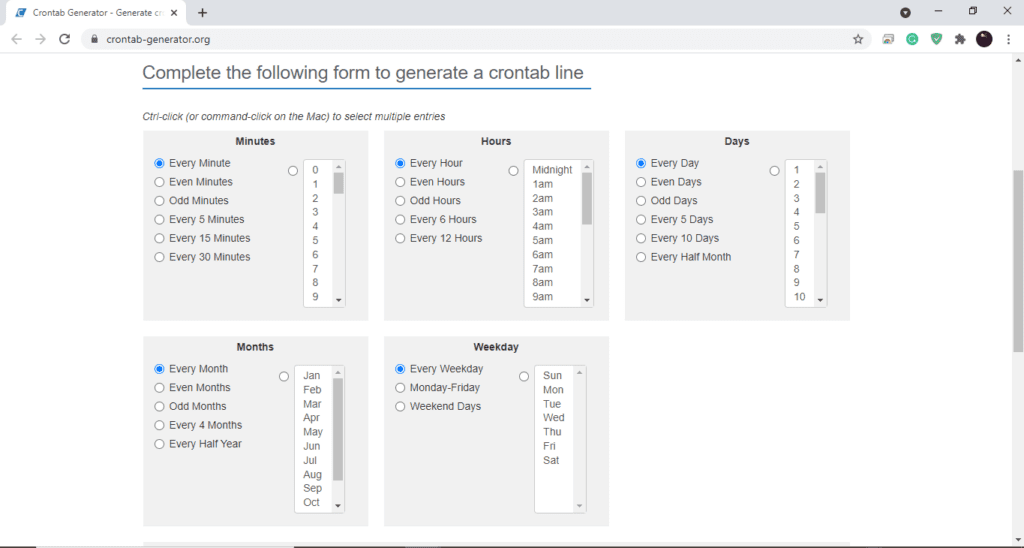The height and width of the screenshot is (548, 1024).
Task: Select the Every Minute radio button
Action: click(159, 163)
